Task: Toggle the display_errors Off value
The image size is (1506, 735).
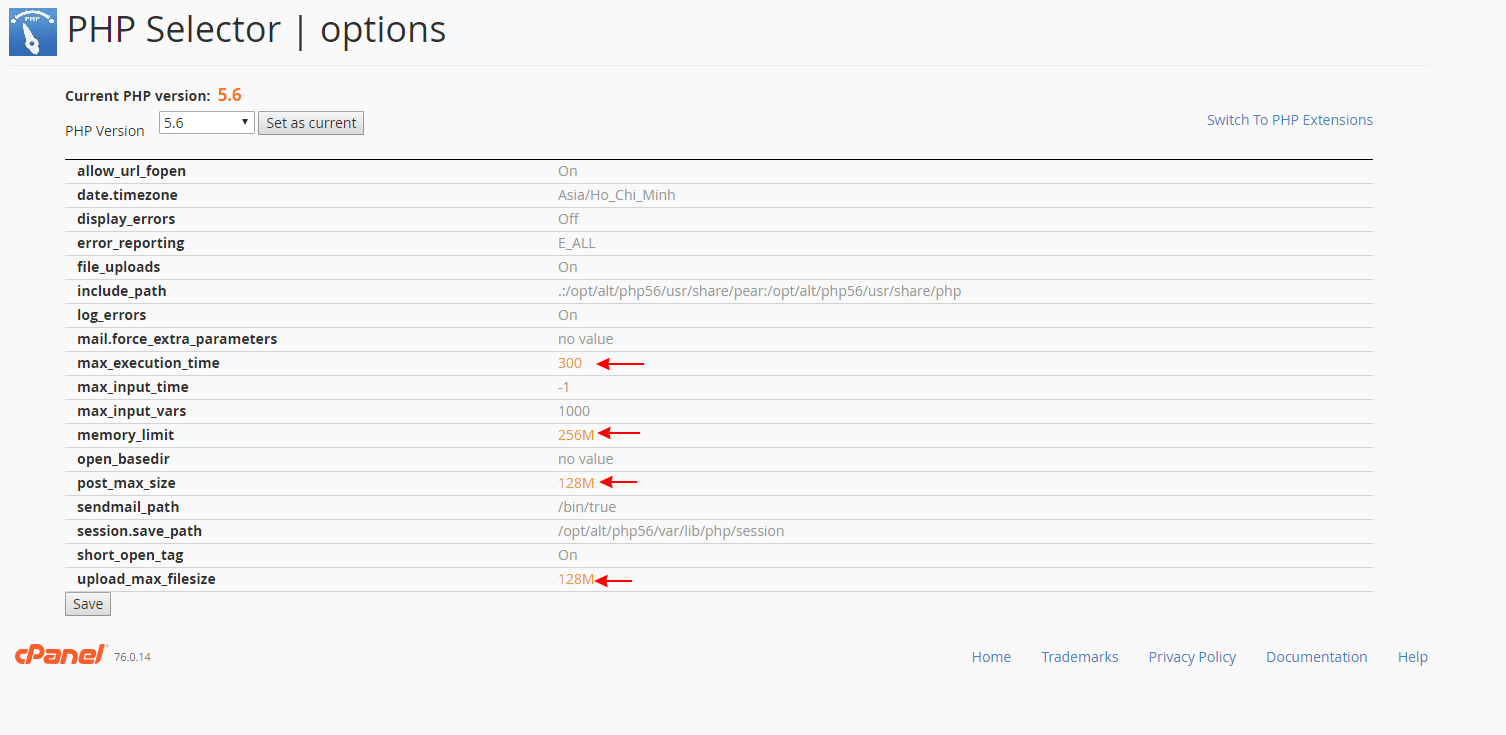Action: 568,219
